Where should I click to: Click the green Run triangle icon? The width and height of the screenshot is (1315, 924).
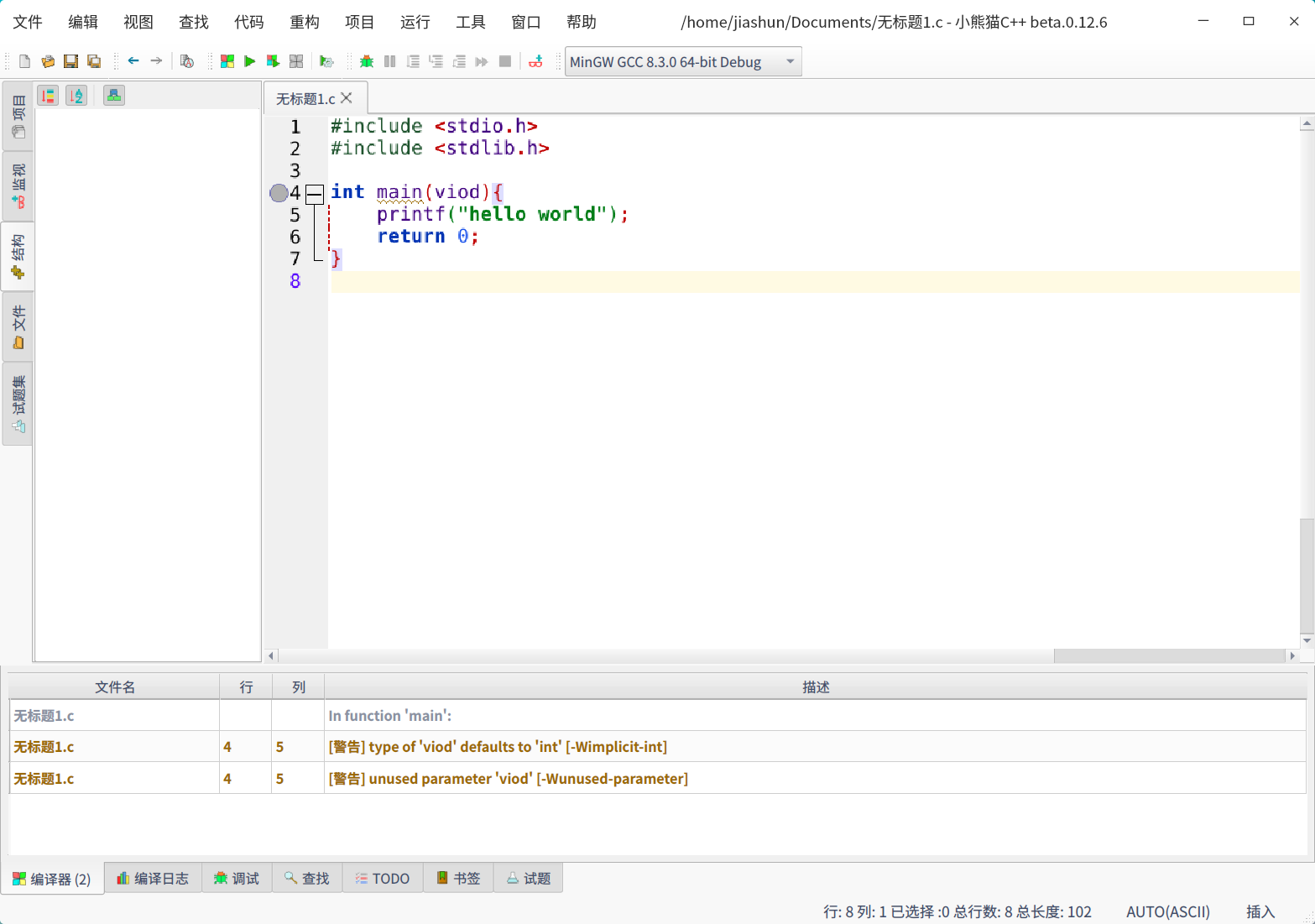click(249, 61)
